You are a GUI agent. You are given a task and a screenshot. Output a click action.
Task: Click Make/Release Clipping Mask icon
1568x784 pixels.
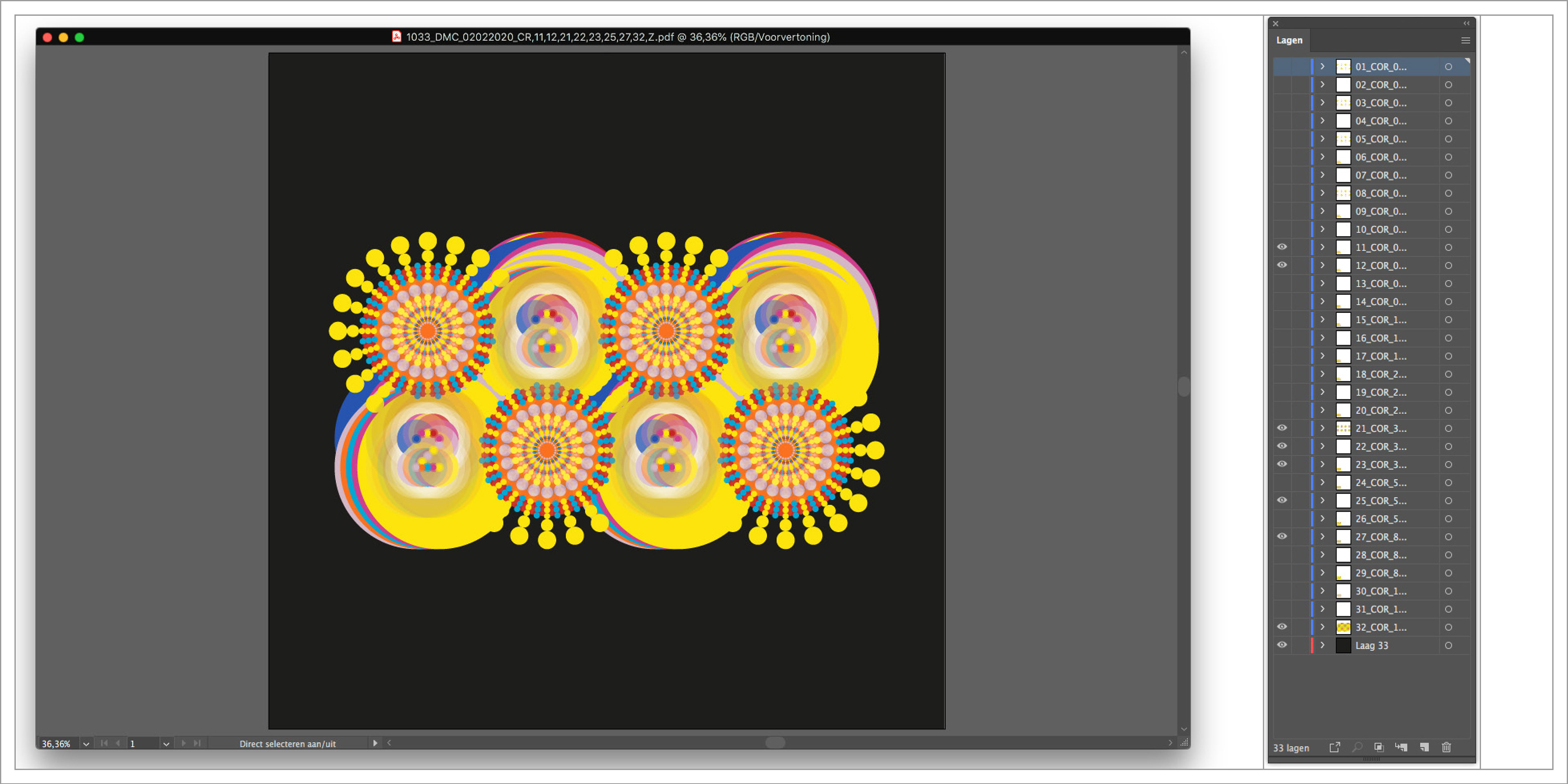coord(1379,747)
